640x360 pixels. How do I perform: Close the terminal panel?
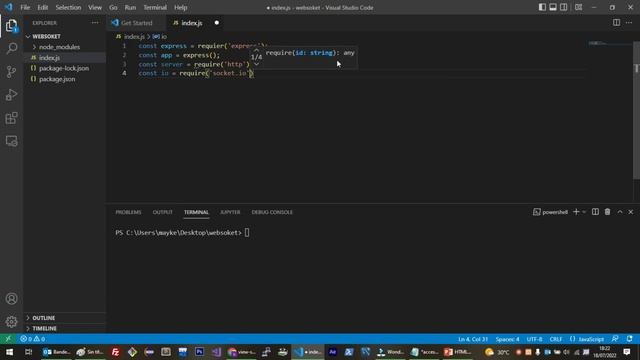(631, 212)
